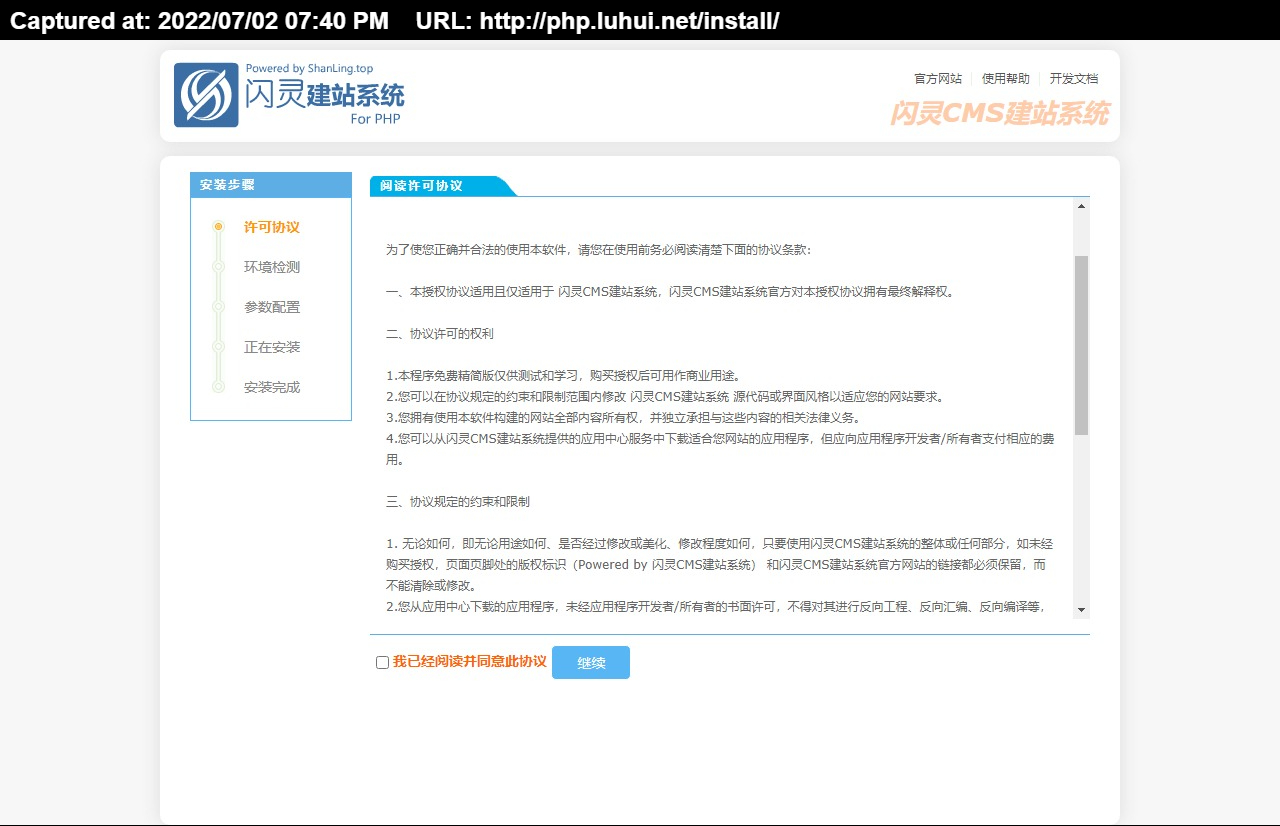Click the 继续 button
Image resolution: width=1280 pixels, height=826 pixels.
point(591,663)
